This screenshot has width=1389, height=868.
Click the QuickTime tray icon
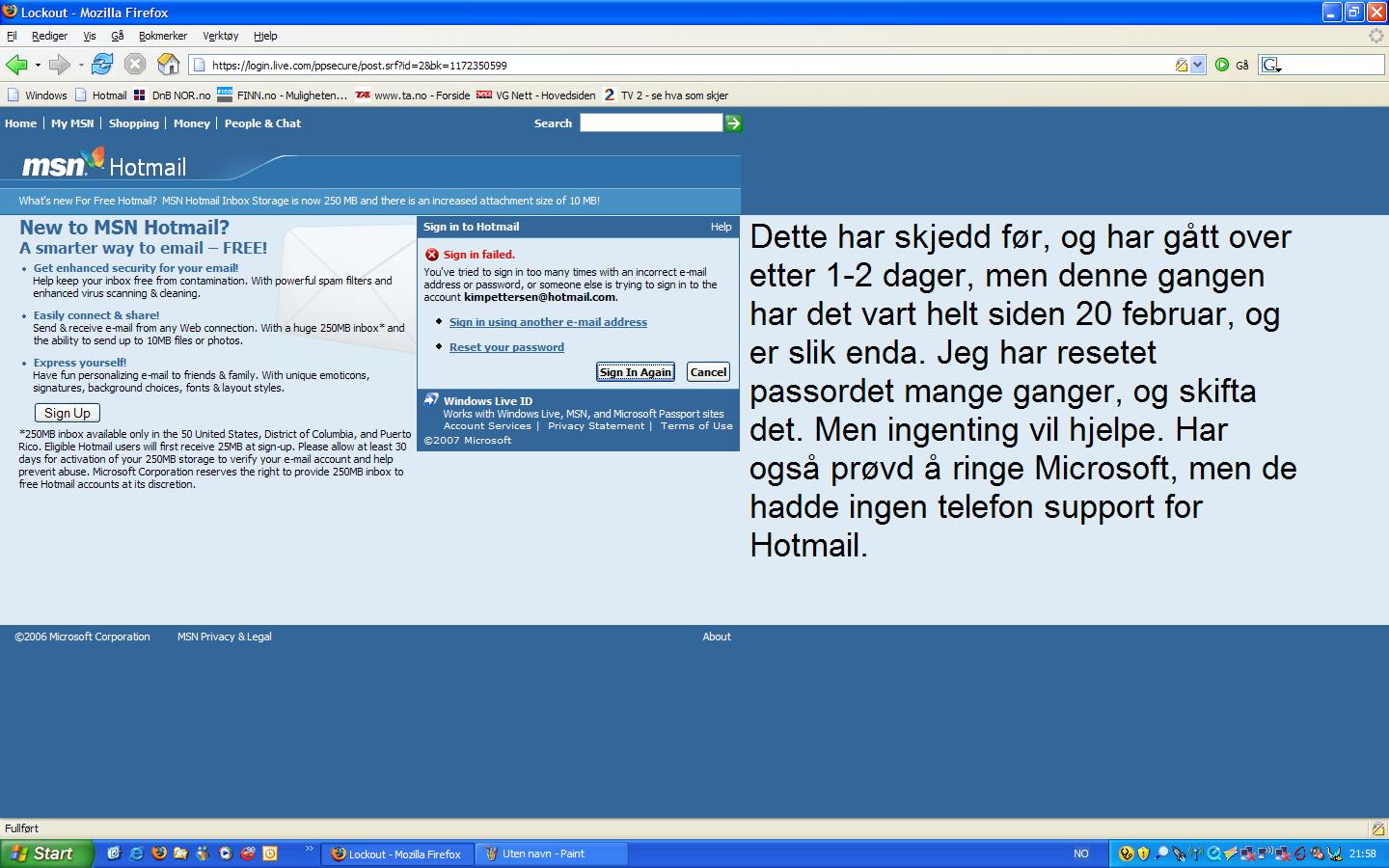[x=1214, y=854]
